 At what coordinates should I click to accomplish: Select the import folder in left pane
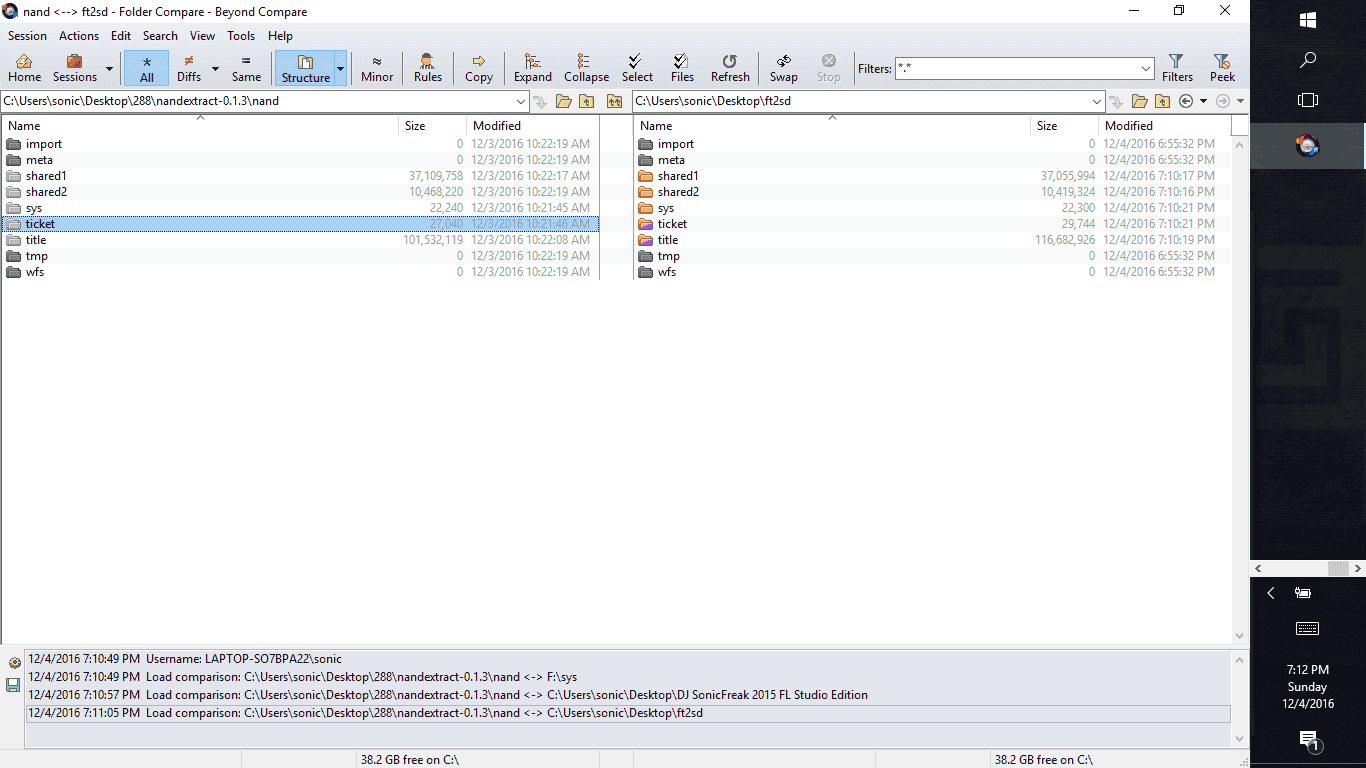click(x=300, y=144)
